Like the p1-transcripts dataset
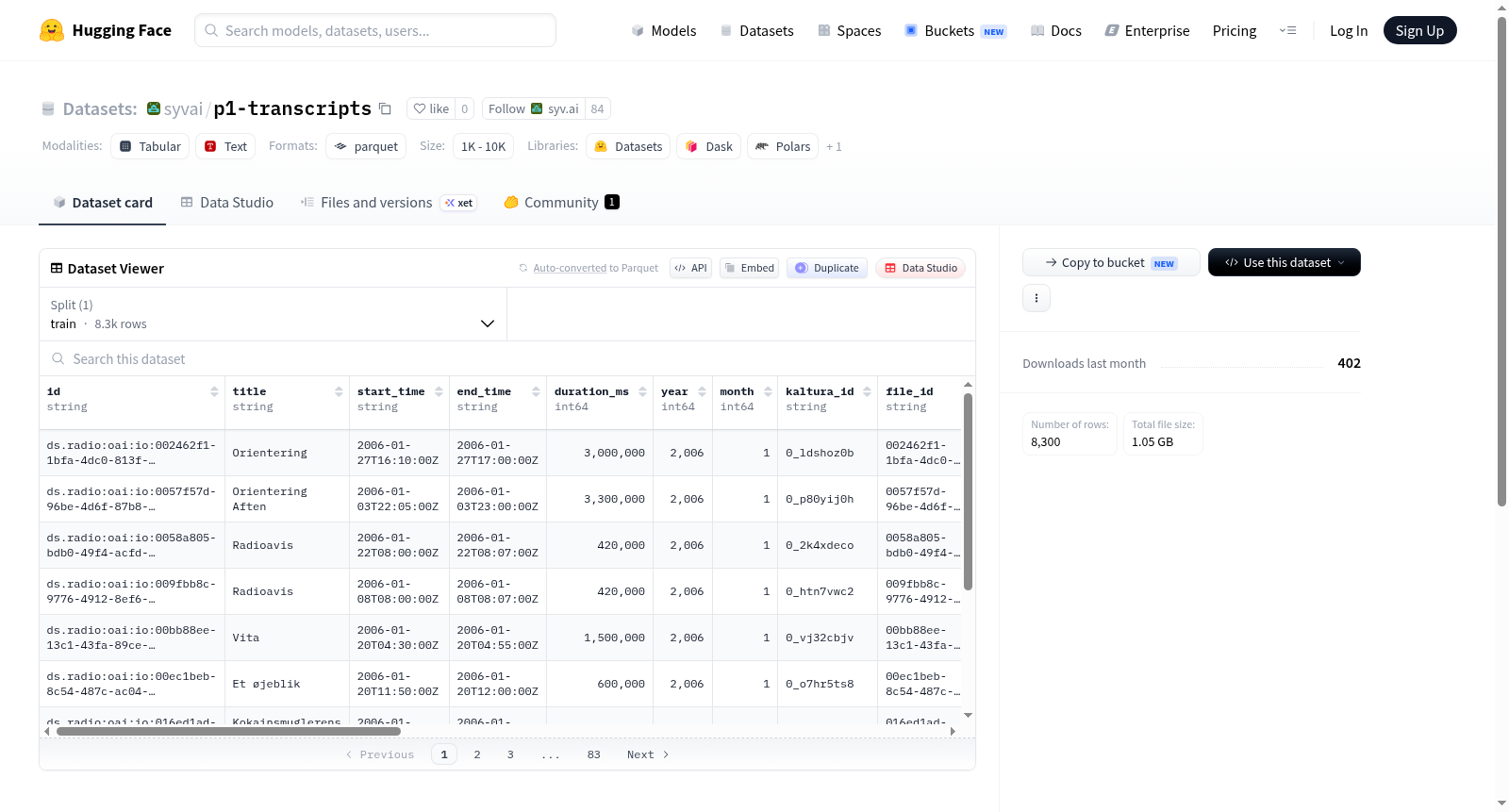 tap(431, 108)
